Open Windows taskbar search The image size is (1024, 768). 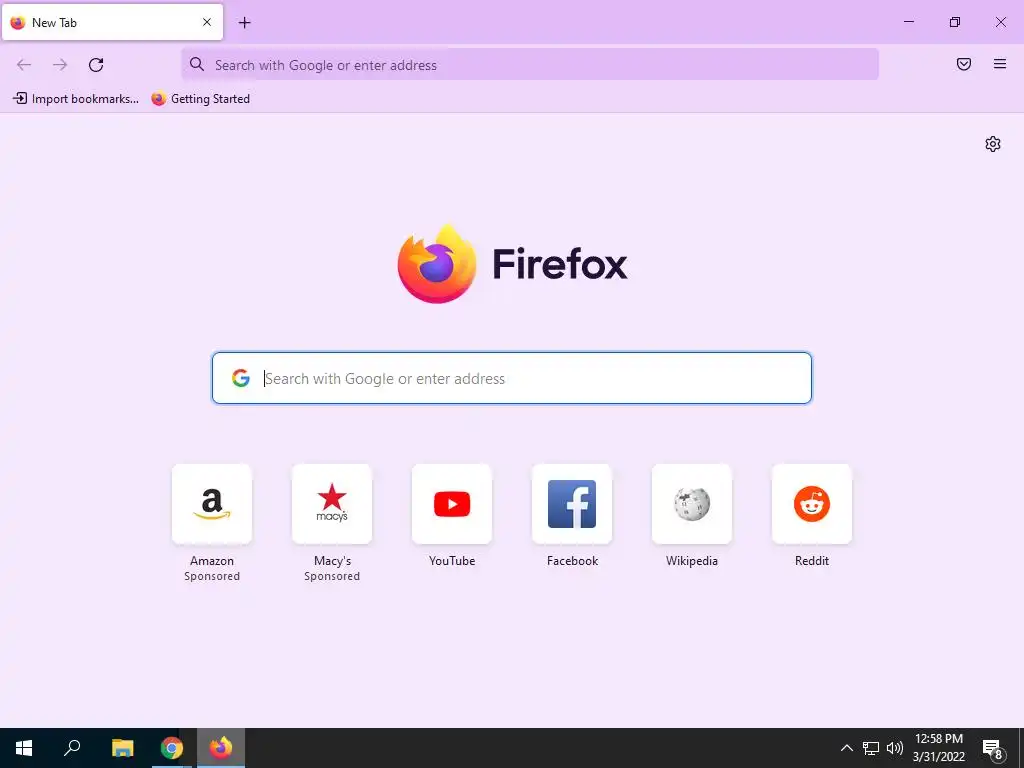point(72,748)
